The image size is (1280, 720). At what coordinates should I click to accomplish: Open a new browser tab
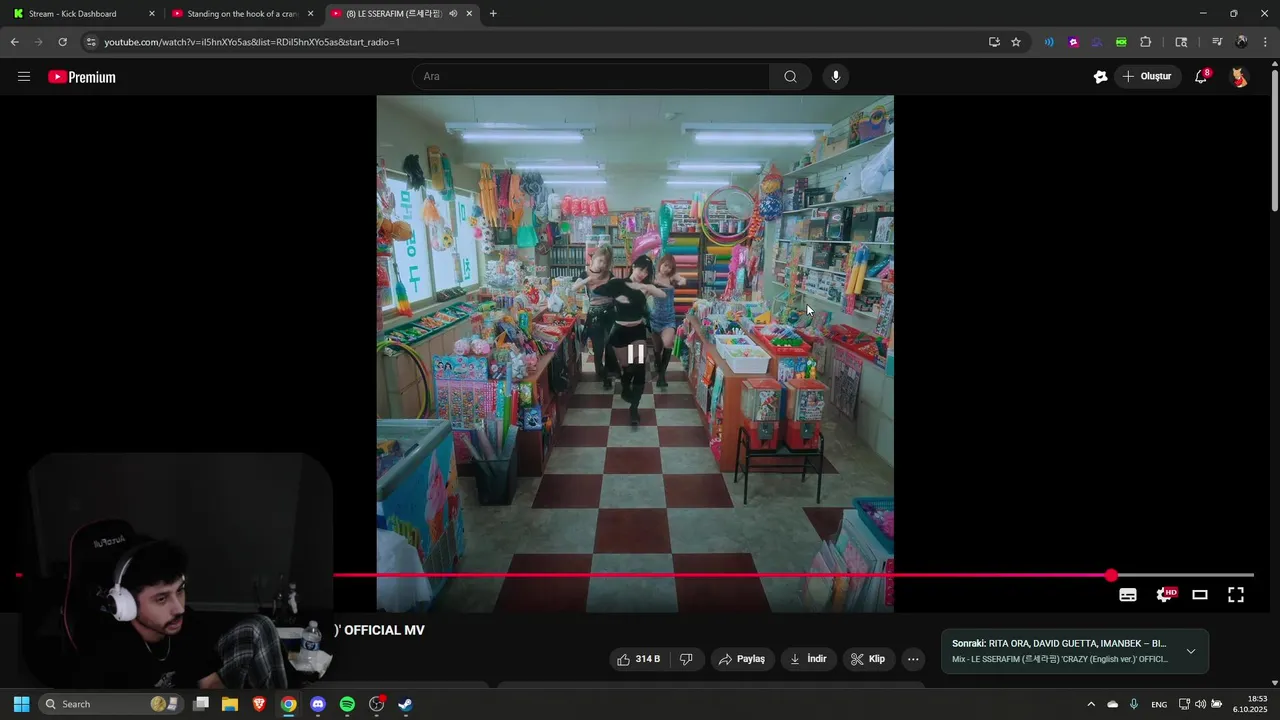(x=493, y=14)
